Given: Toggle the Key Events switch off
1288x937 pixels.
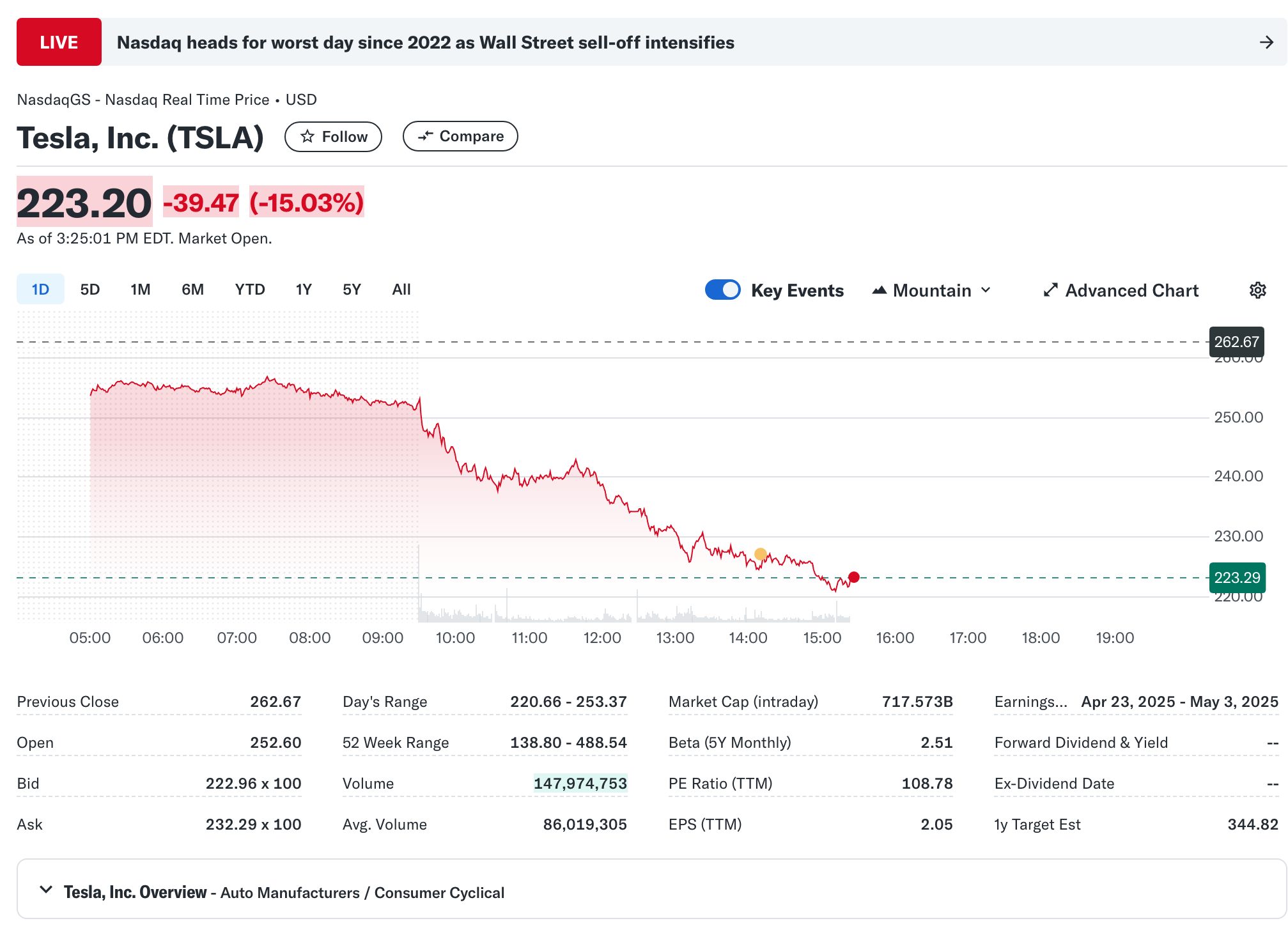Looking at the screenshot, I should click(x=722, y=290).
